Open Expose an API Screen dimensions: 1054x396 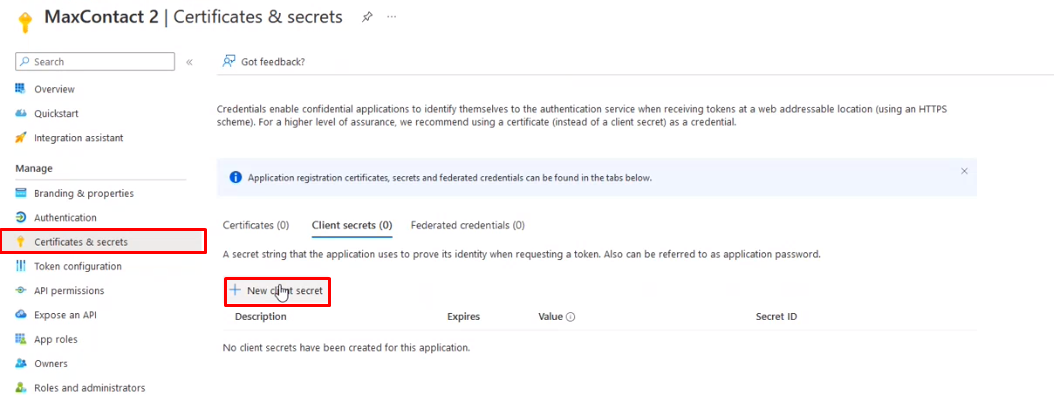tap(66, 315)
